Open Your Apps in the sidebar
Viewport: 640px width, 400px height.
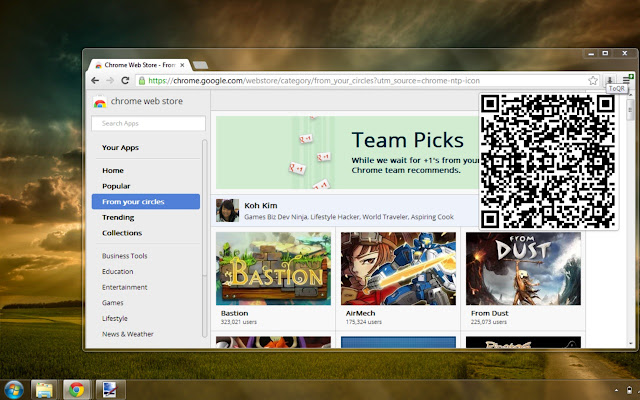[120, 148]
